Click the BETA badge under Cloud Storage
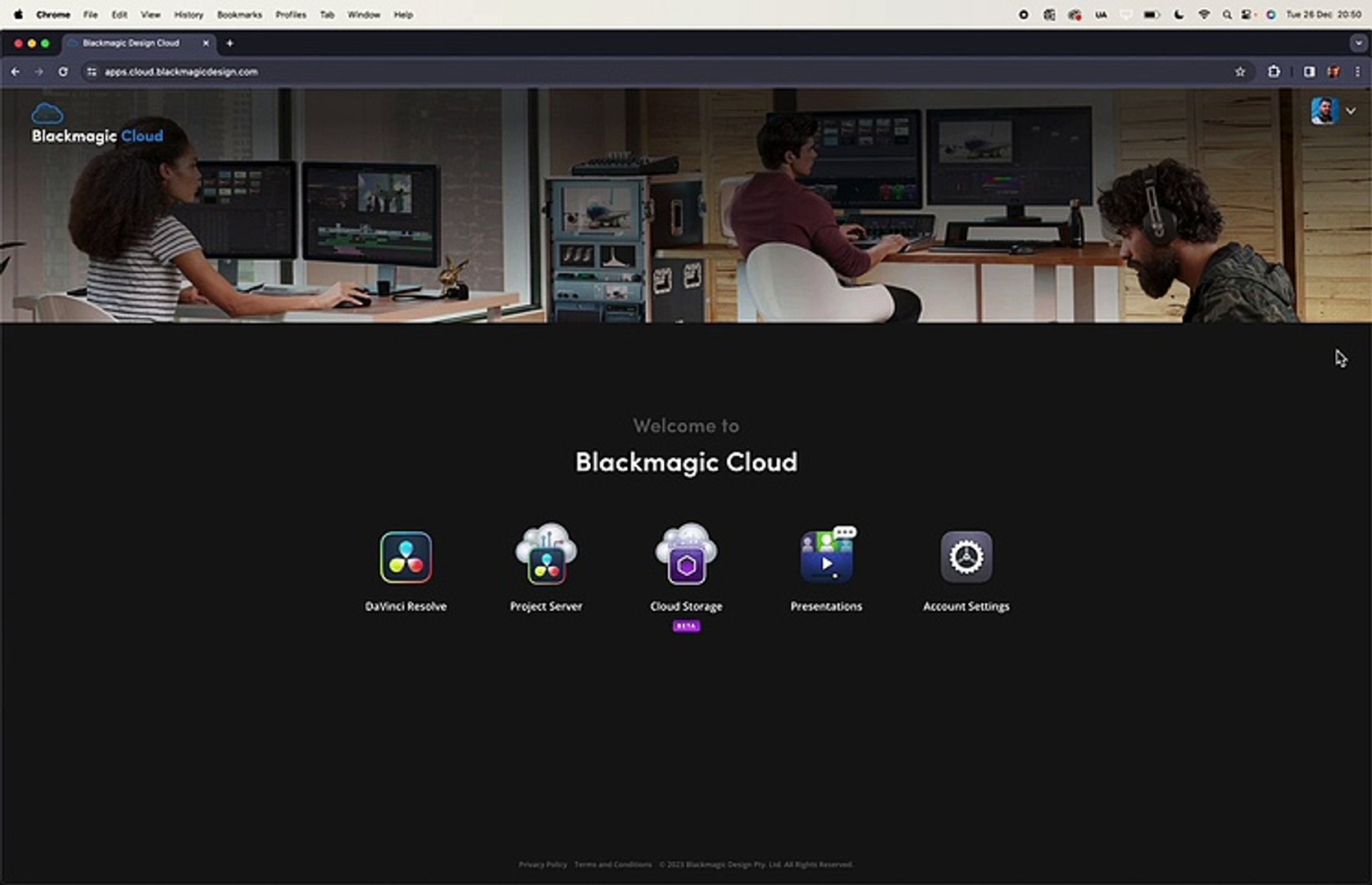1372x885 pixels. tap(687, 626)
